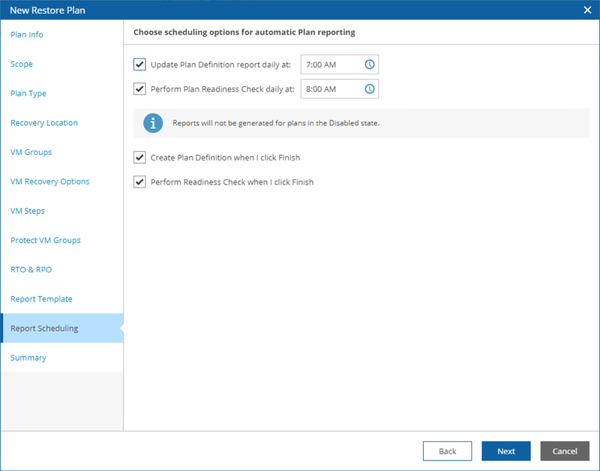Viewport: 600px width, 471px height.
Task: Open the RTO & RPO step
Action: point(31,270)
